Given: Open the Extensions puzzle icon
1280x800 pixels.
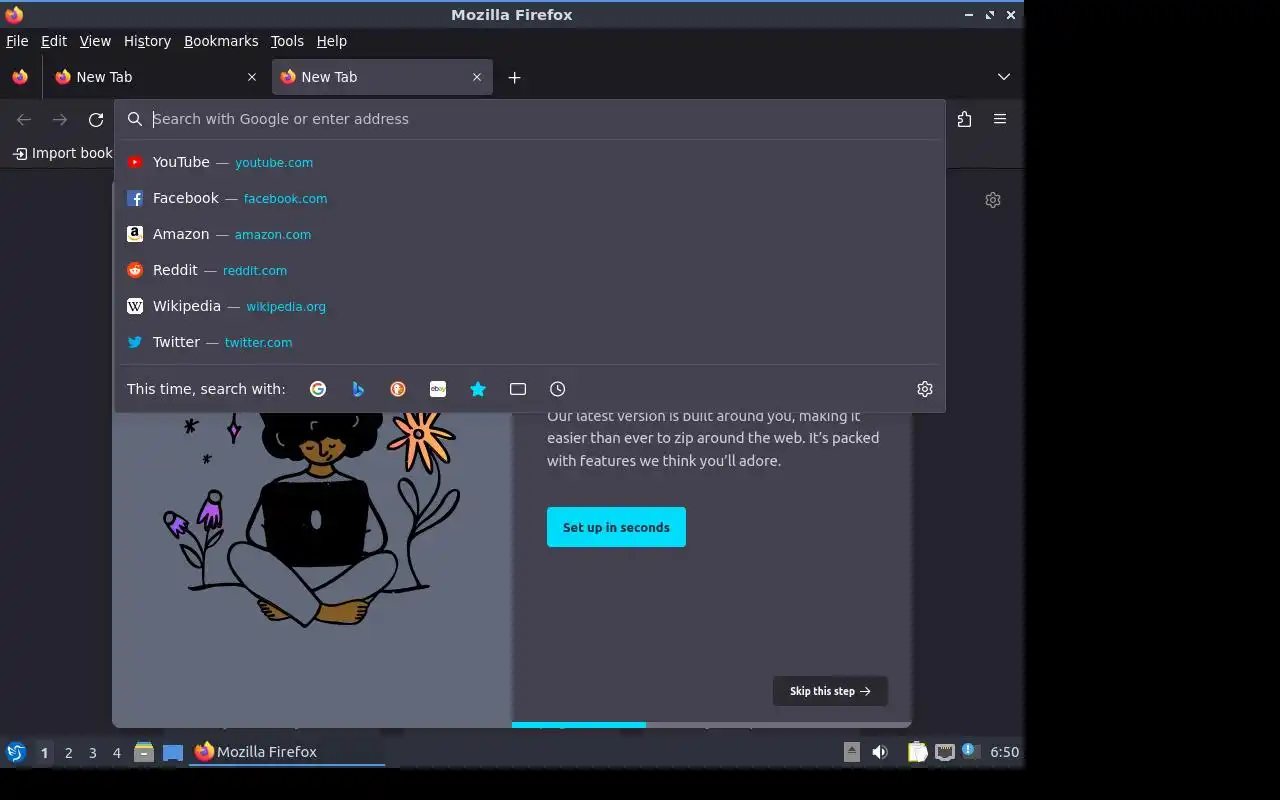Looking at the screenshot, I should [x=964, y=119].
